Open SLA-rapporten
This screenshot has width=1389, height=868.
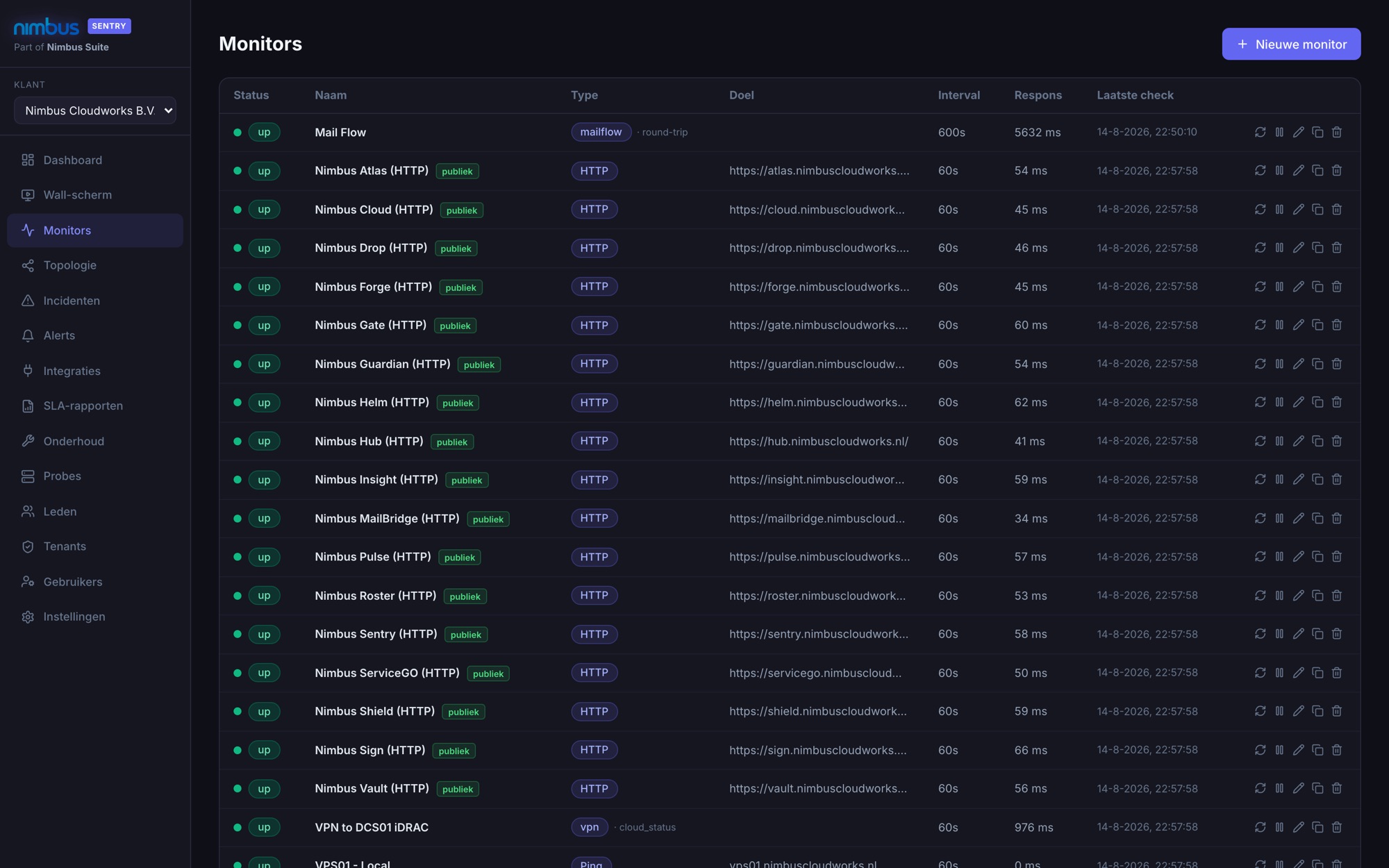95,406
